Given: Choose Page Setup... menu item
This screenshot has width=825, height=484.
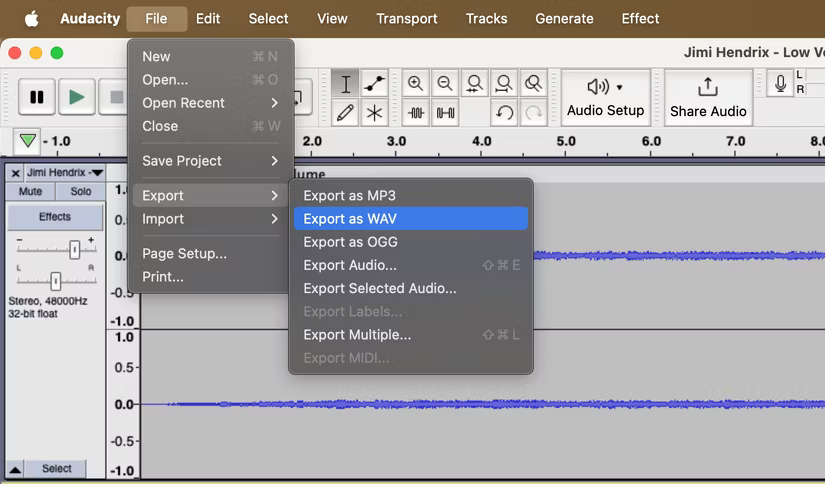Looking at the screenshot, I should coord(210,253).
